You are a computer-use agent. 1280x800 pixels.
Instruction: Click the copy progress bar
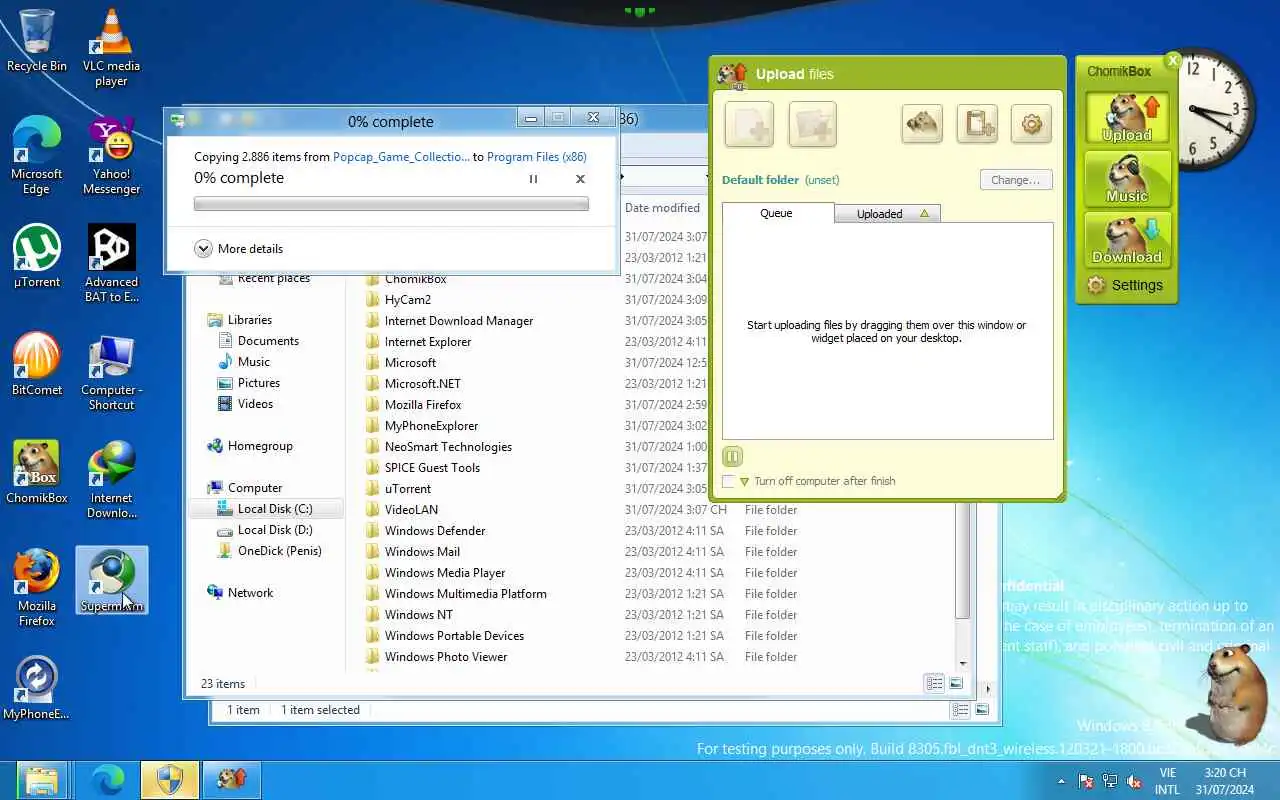[x=391, y=204]
